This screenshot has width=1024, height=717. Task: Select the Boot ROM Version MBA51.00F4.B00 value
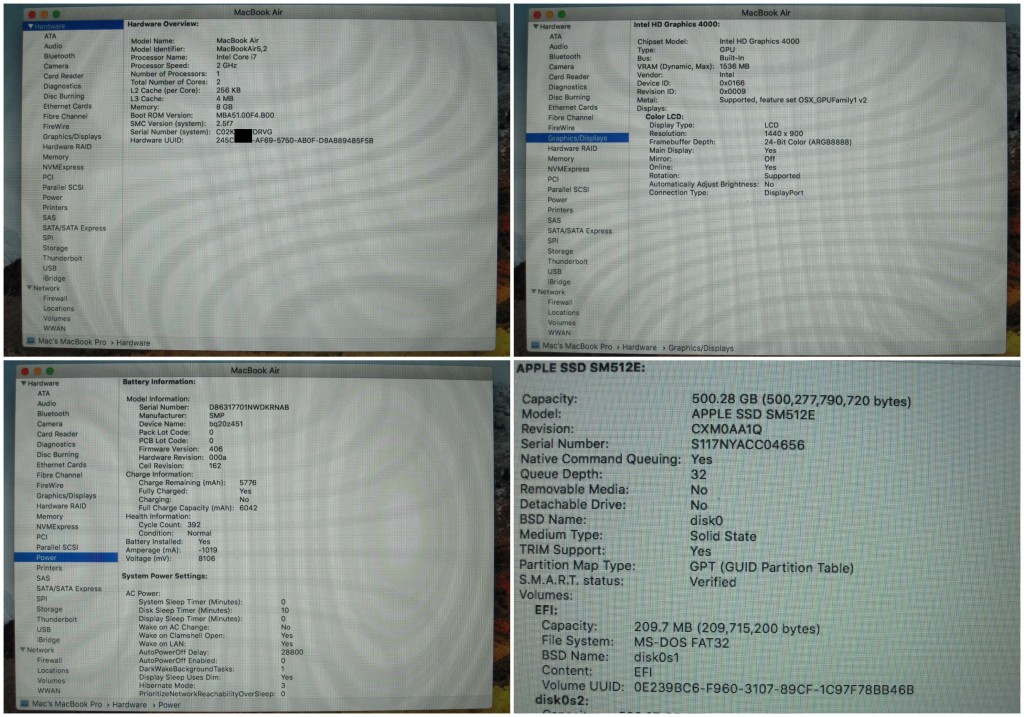coord(245,116)
